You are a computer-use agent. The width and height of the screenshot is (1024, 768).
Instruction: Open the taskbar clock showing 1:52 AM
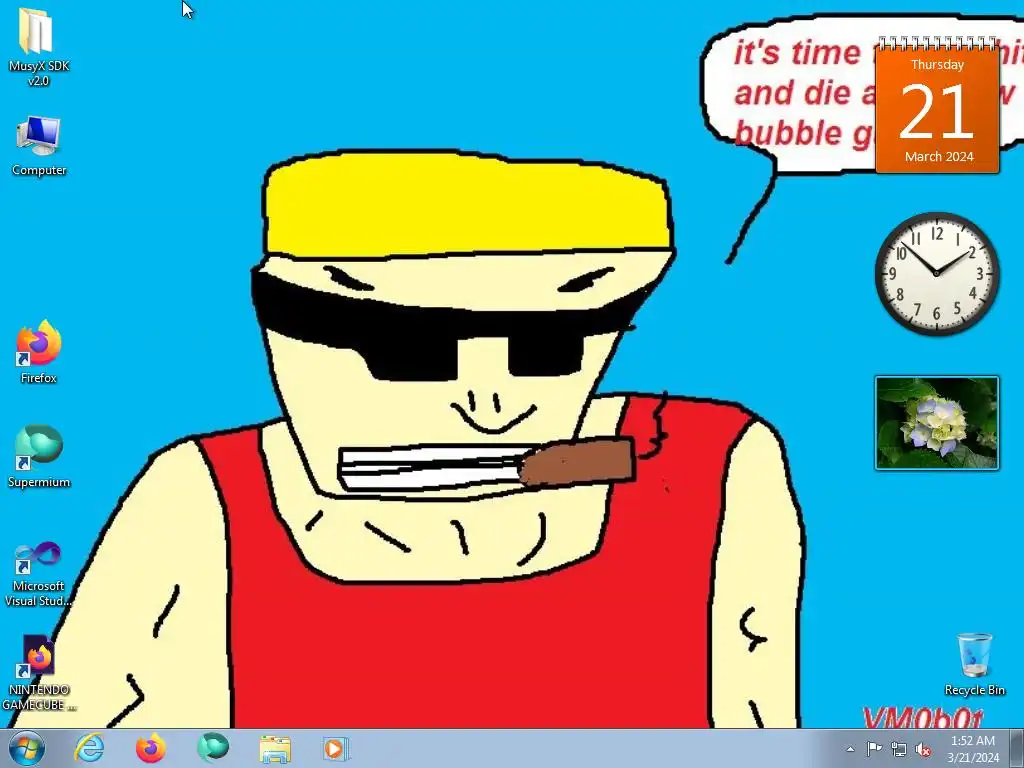(x=973, y=749)
